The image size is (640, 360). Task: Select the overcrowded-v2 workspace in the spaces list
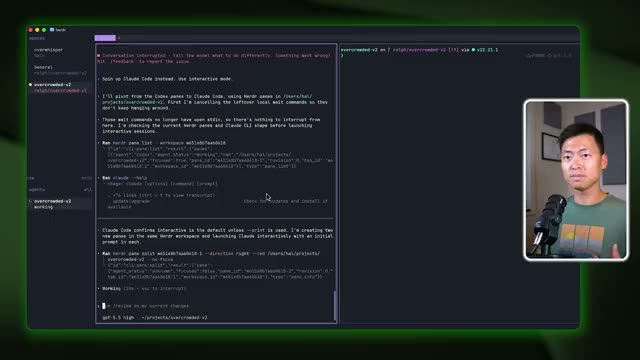59,87
